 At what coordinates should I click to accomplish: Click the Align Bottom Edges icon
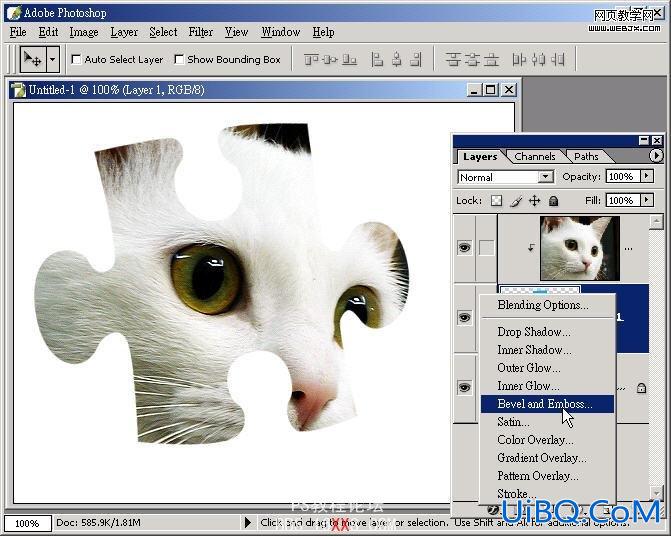[350, 59]
